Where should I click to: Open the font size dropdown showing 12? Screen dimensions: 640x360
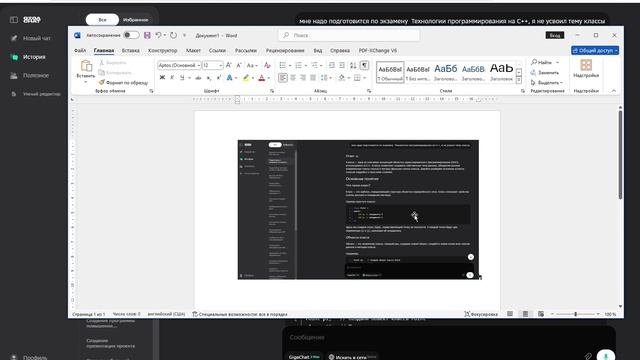click(x=220, y=65)
